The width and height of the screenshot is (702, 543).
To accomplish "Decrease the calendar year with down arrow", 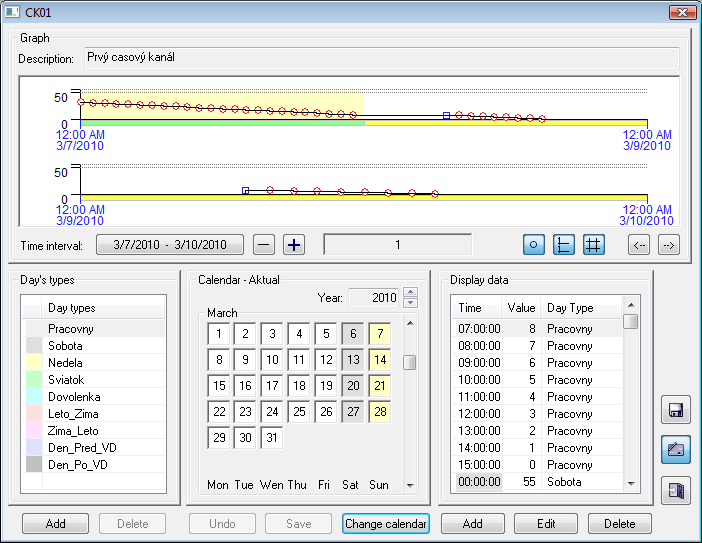I will point(410,302).
